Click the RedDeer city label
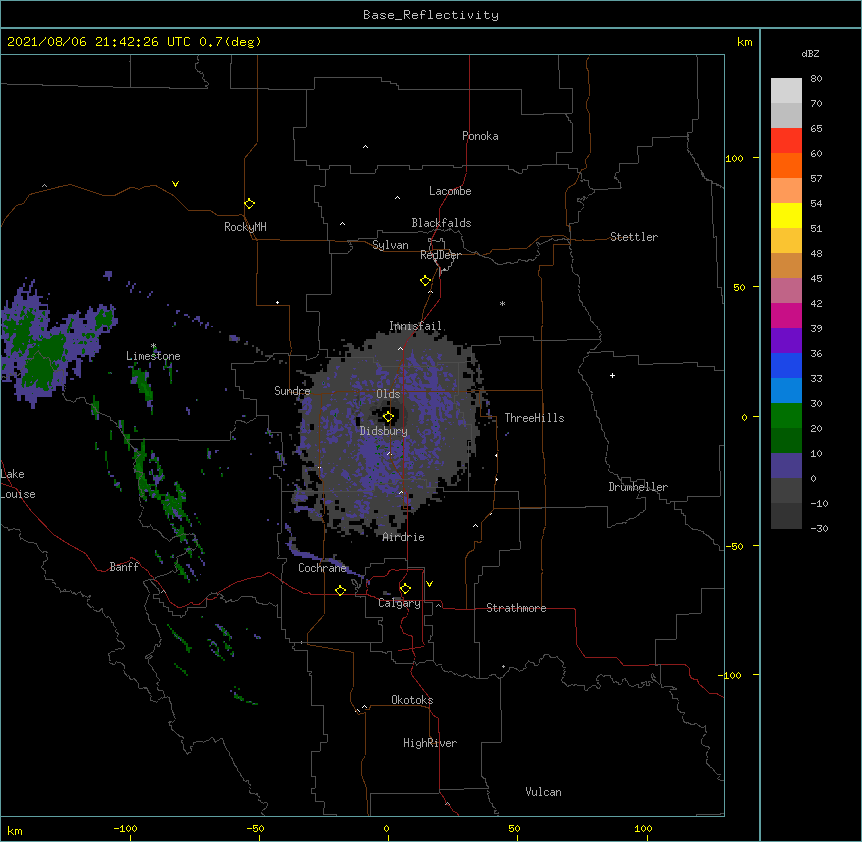 (440, 255)
